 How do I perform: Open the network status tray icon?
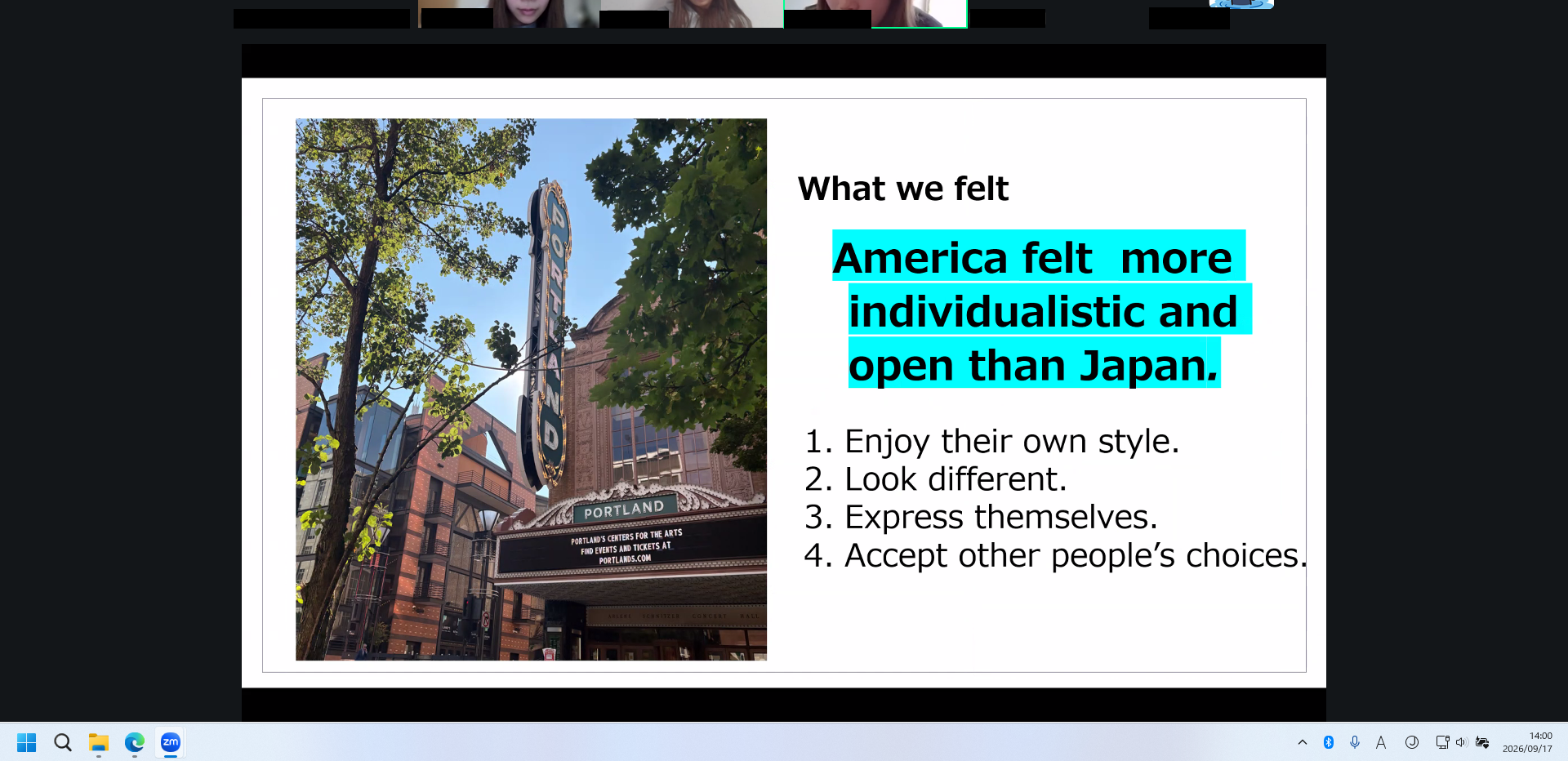coord(1442,742)
